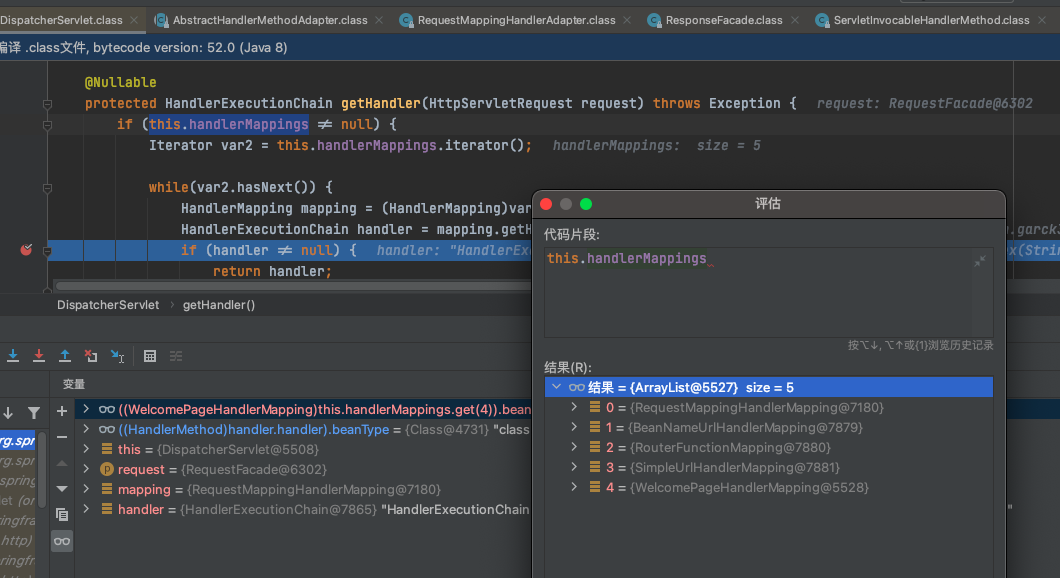Viewport: 1060px width, 578px height.
Task: Click class icon on RequestMappingHandlerAdapter.class tab
Action: pos(406,20)
